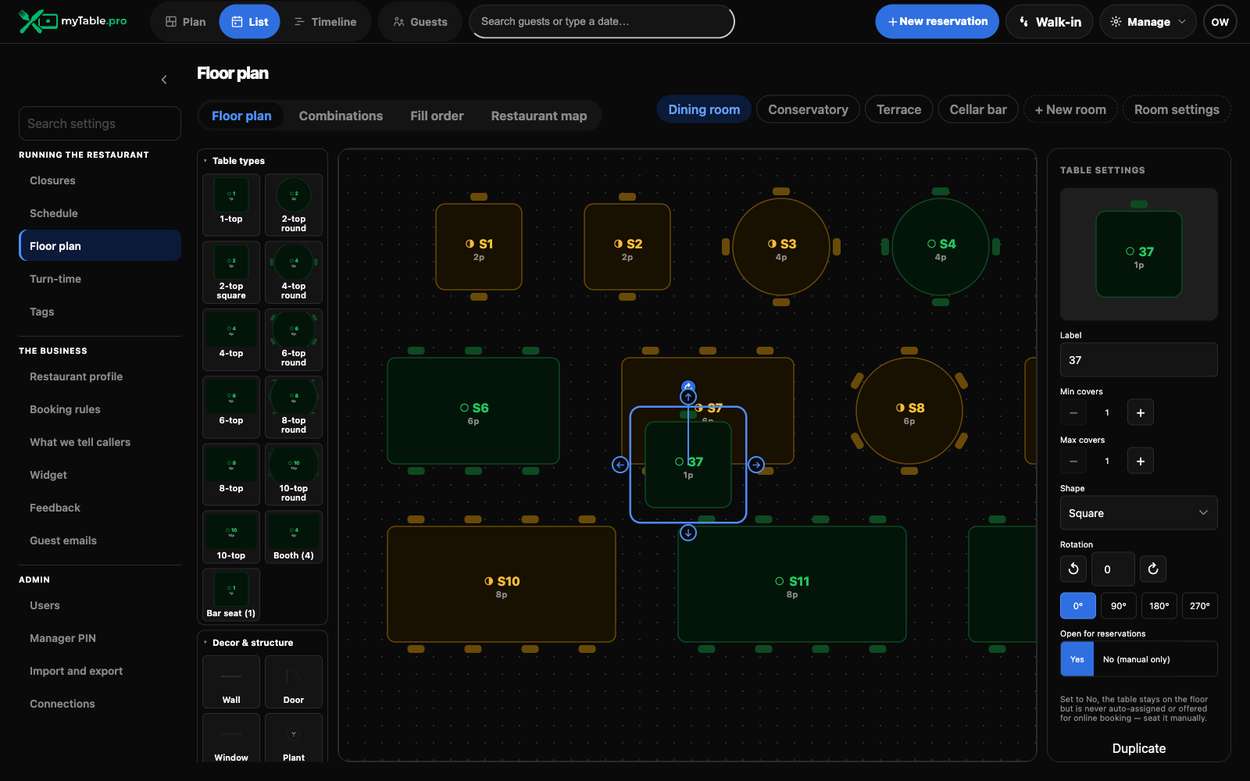The width and height of the screenshot is (1250, 781).
Task: Edit the Label field showing 37
Action: point(1139,360)
